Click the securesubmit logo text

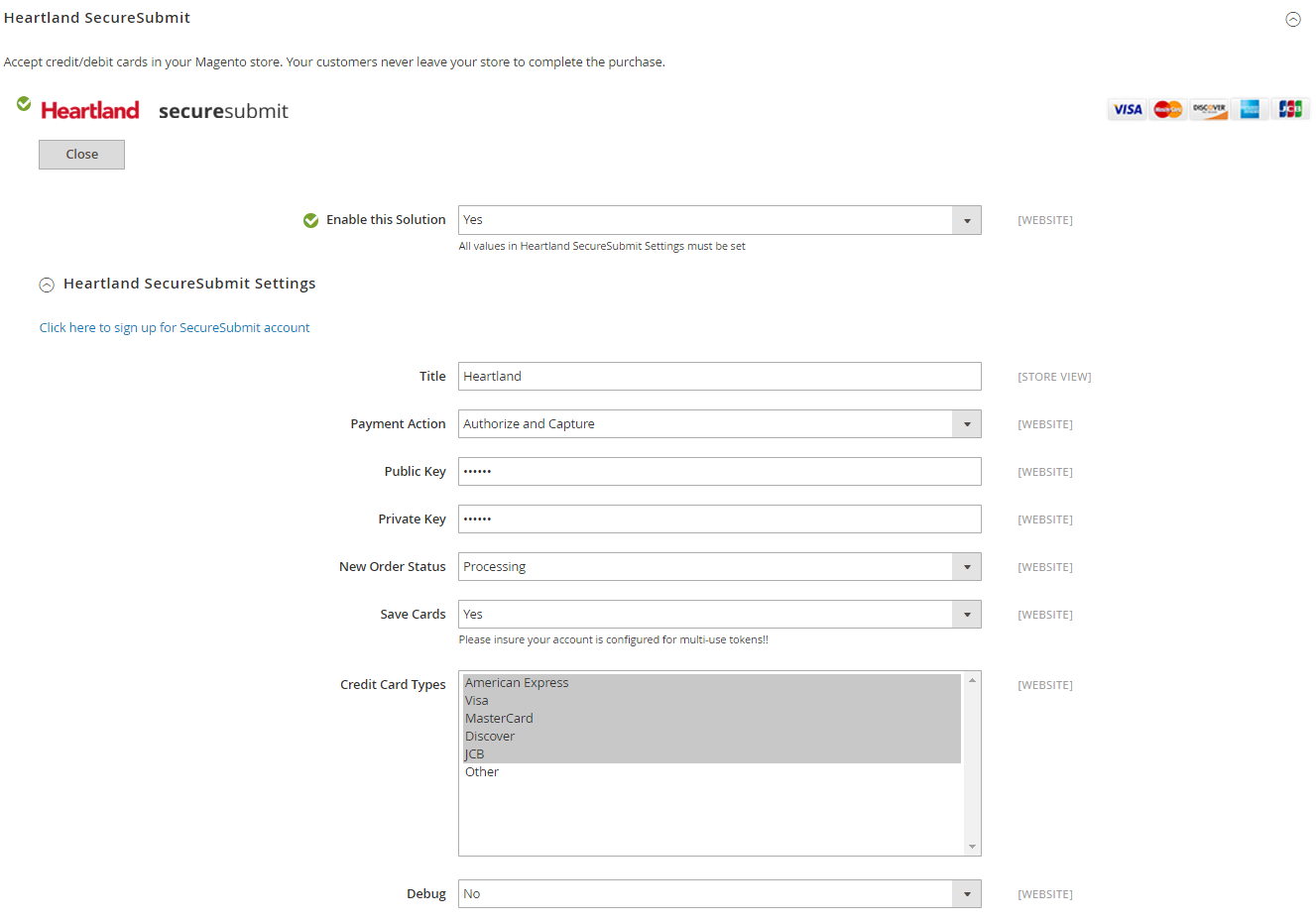[223, 111]
